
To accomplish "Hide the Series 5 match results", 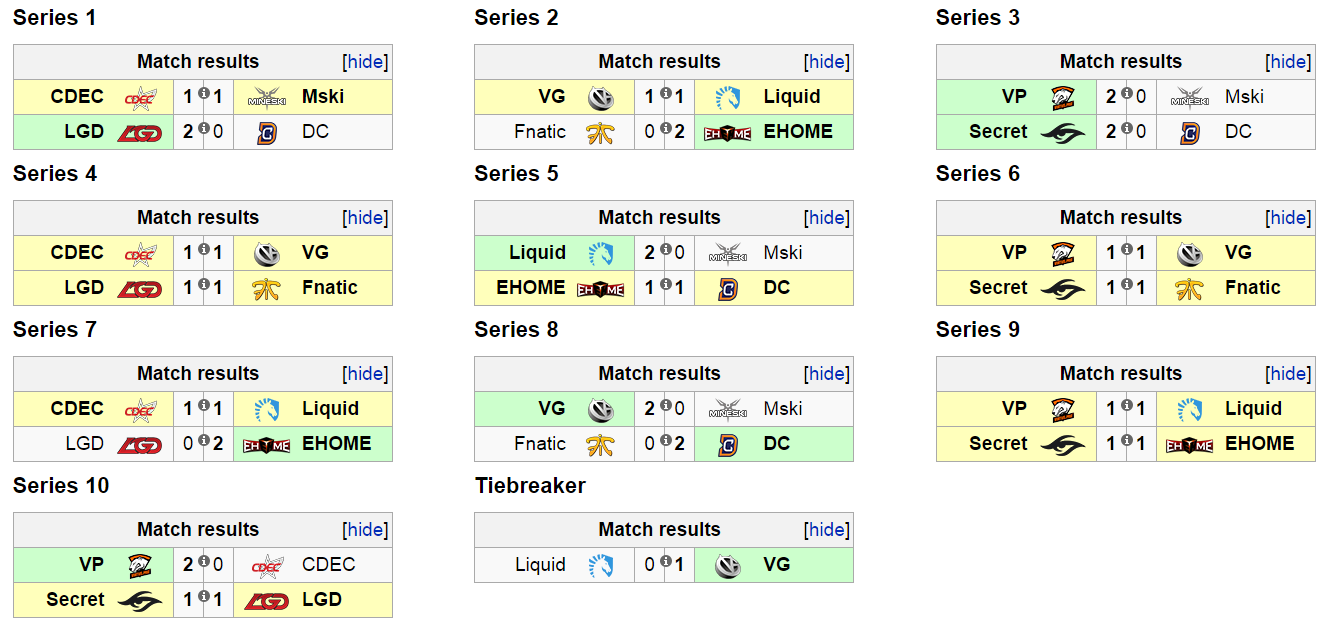I will [x=827, y=217].
